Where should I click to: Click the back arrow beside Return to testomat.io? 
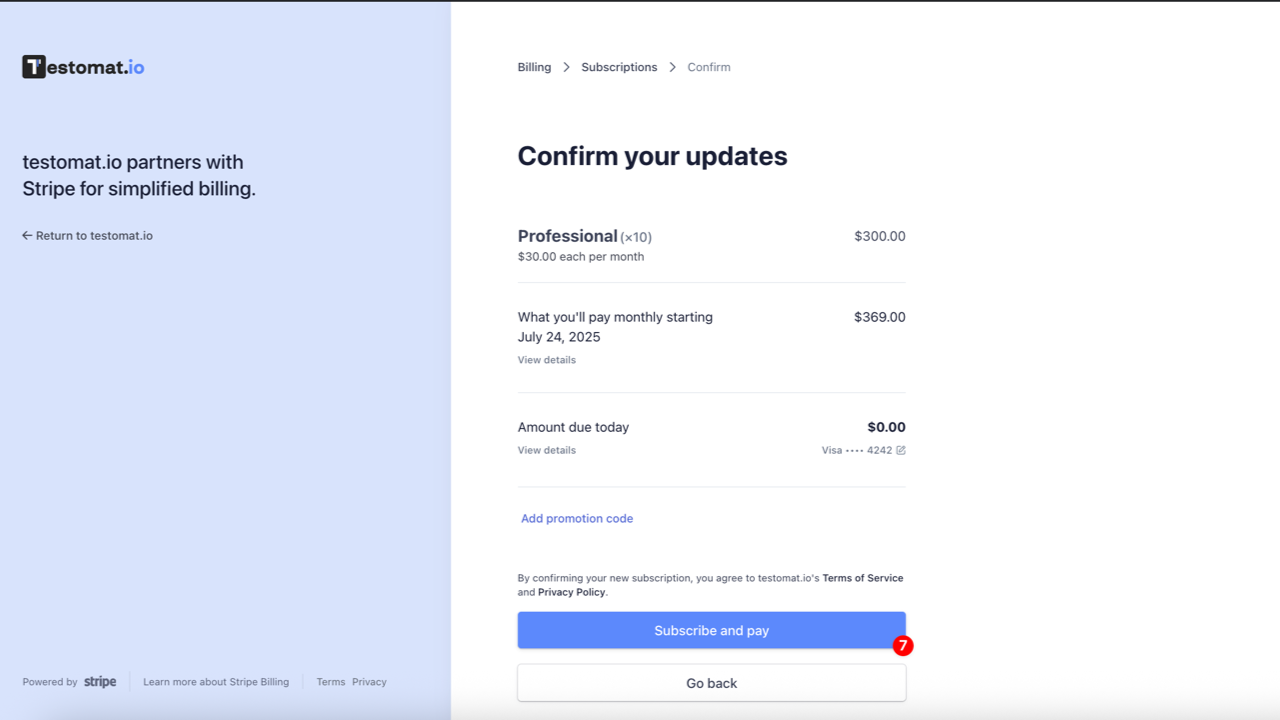pyautogui.click(x=26, y=235)
